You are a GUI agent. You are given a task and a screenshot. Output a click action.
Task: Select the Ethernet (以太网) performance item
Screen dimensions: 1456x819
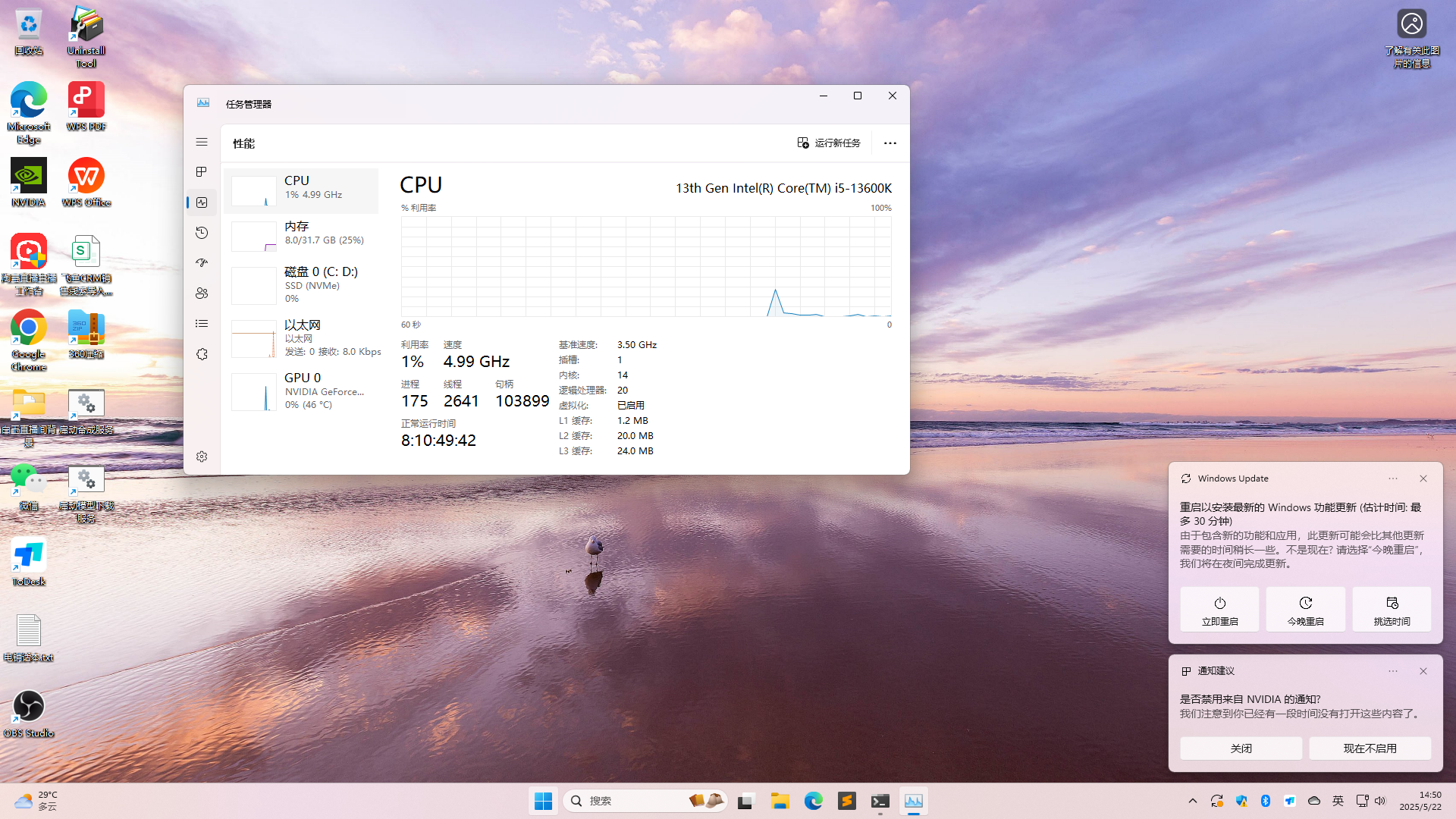pyautogui.click(x=302, y=337)
